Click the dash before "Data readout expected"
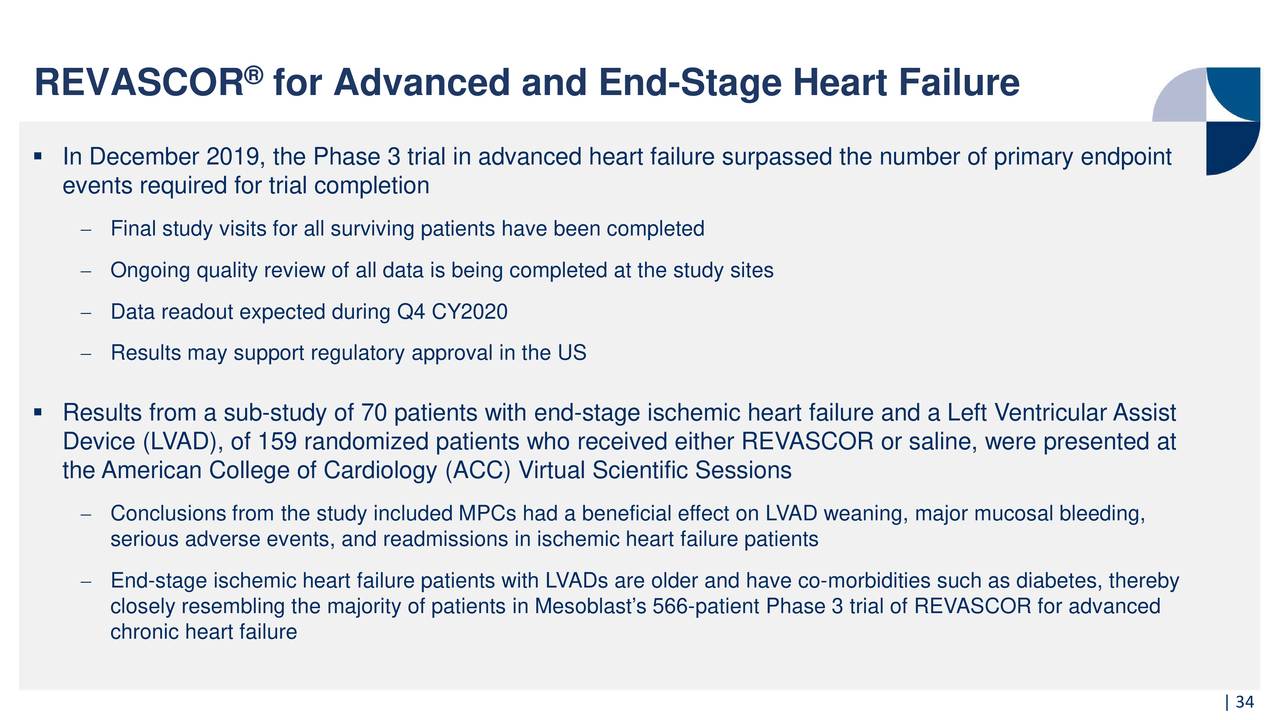Screen dimensions: 1280x720 [86, 314]
